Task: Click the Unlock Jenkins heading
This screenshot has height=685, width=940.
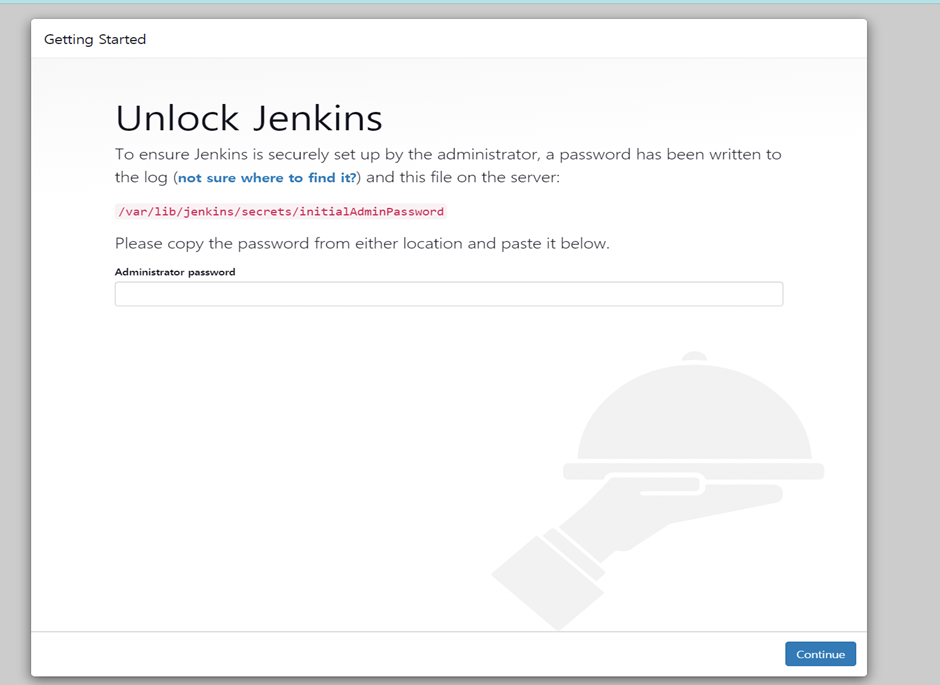Action: click(x=249, y=118)
